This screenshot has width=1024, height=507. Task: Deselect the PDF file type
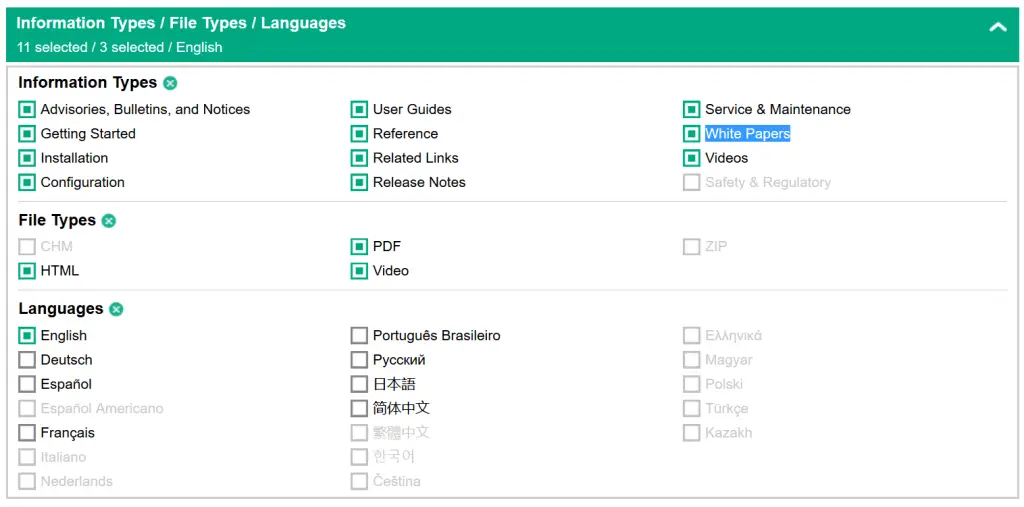[x=359, y=247]
